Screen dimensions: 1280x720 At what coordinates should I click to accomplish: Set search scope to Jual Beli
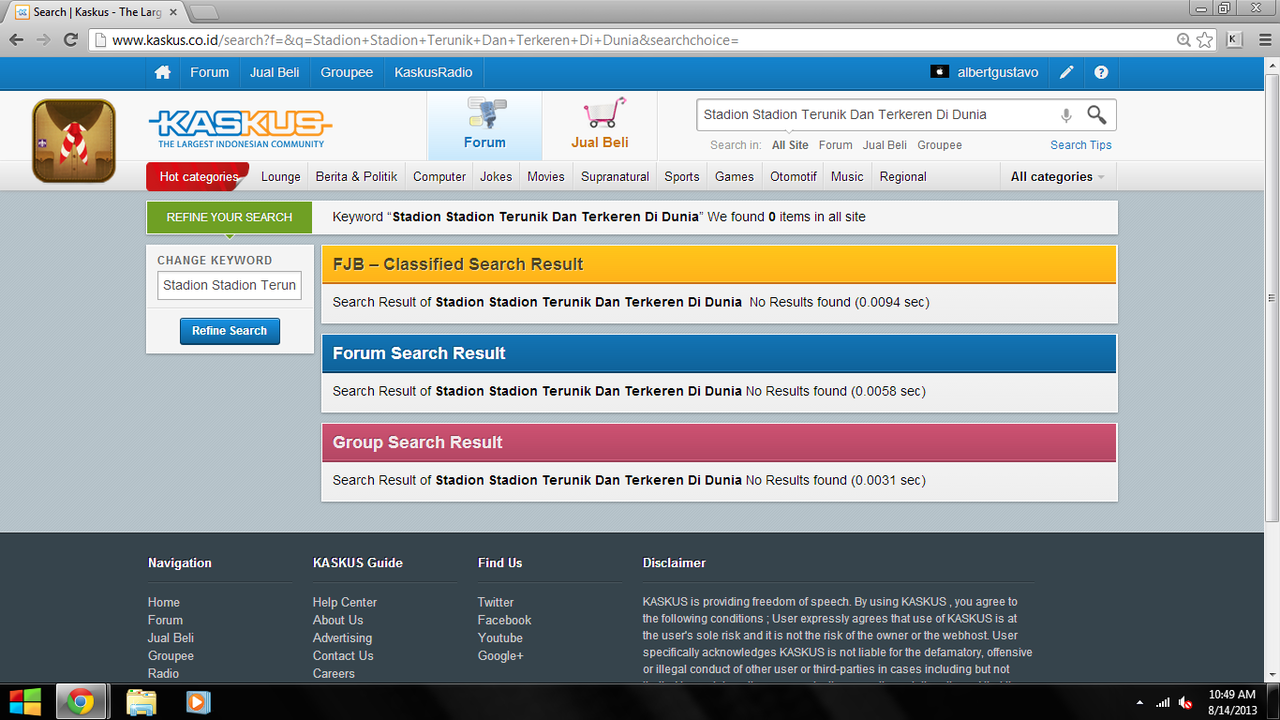tap(885, 145)
